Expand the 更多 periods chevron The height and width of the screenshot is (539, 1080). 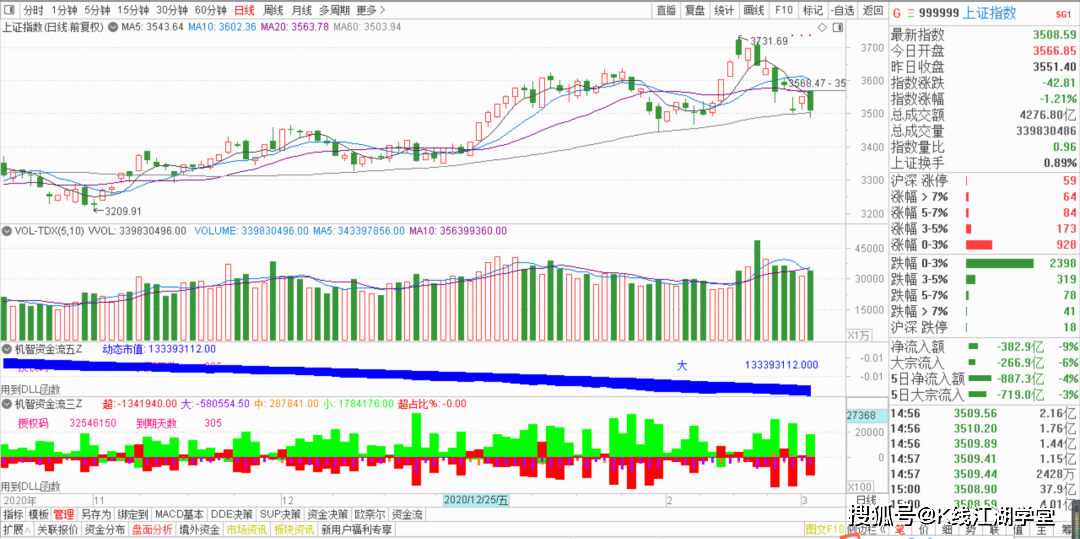[382, 10]
